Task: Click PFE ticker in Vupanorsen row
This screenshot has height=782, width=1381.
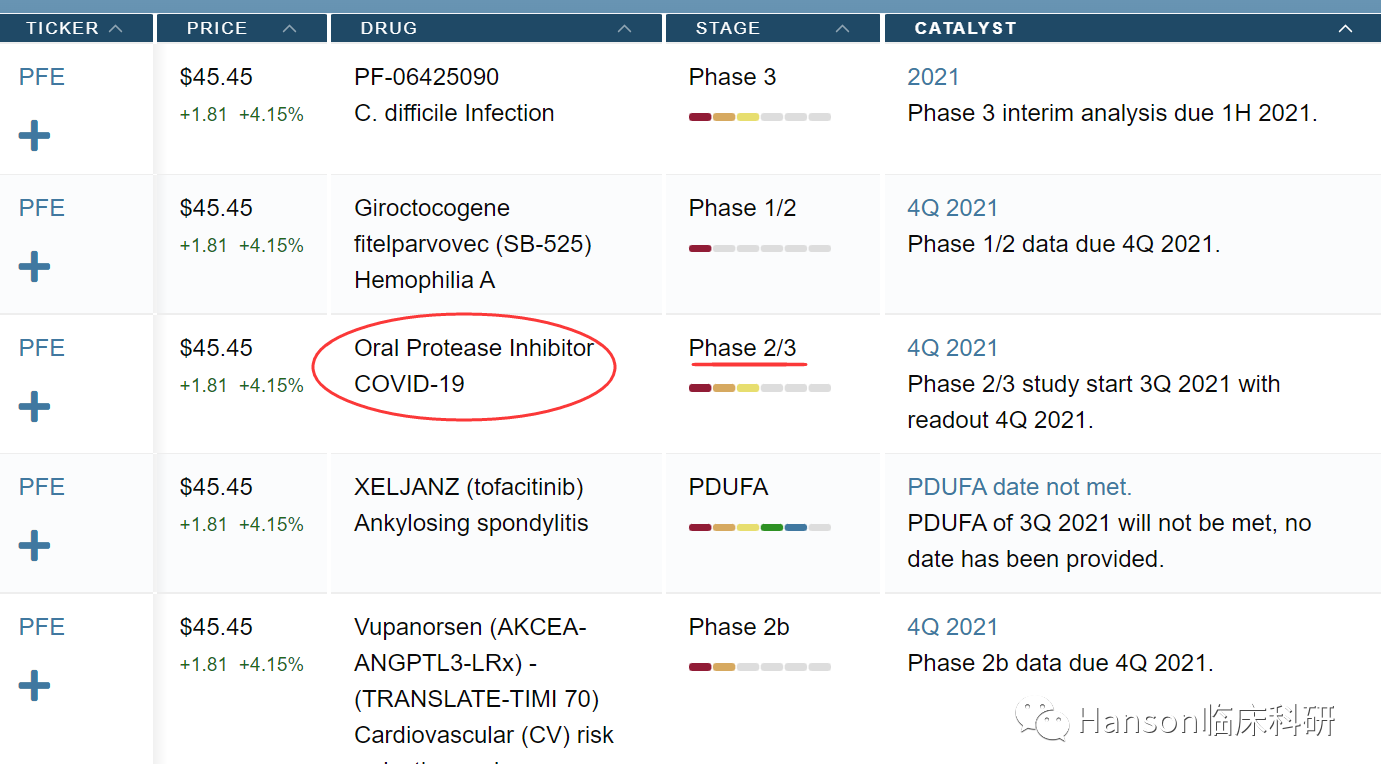Action: [42, 627]
